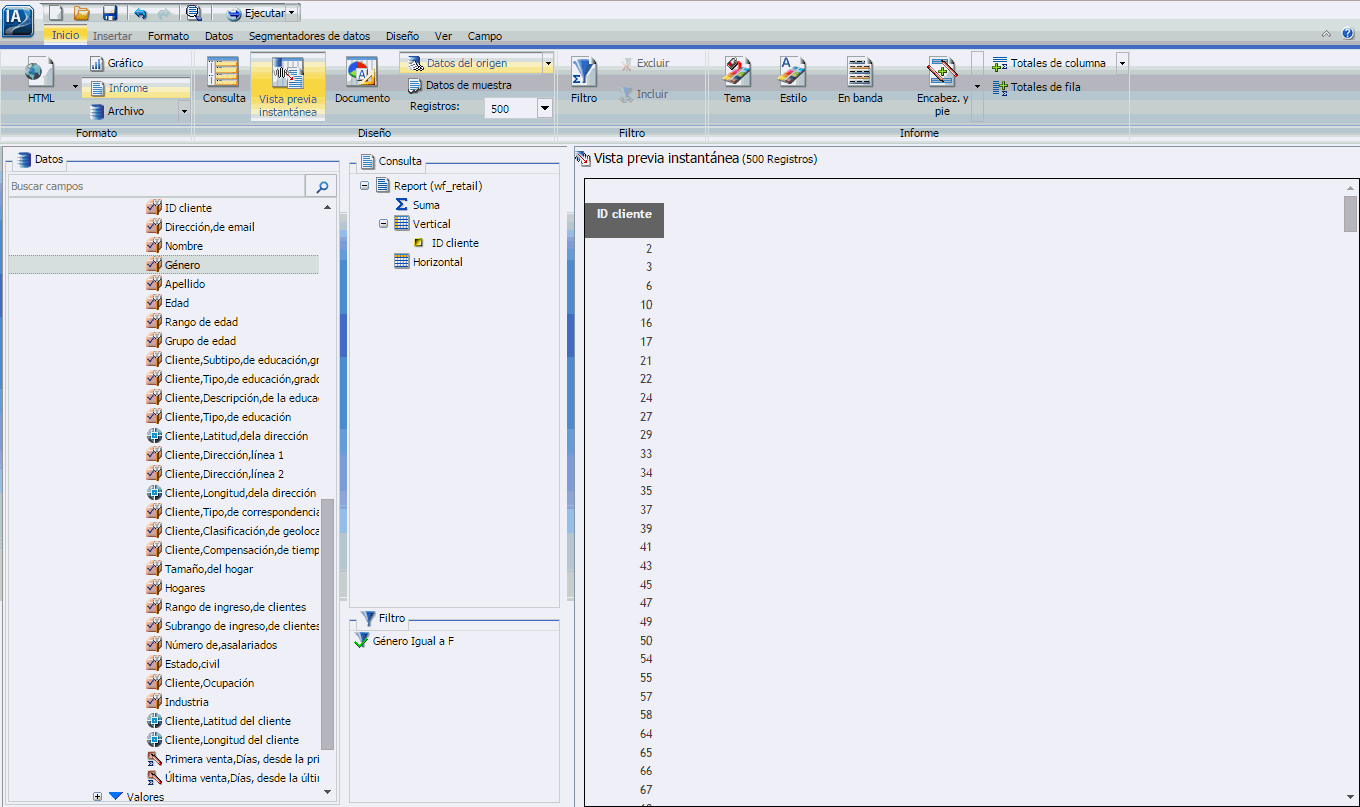
Task: Click the preview magnifier icon in the quick toolbar
Action: (193, 13)
